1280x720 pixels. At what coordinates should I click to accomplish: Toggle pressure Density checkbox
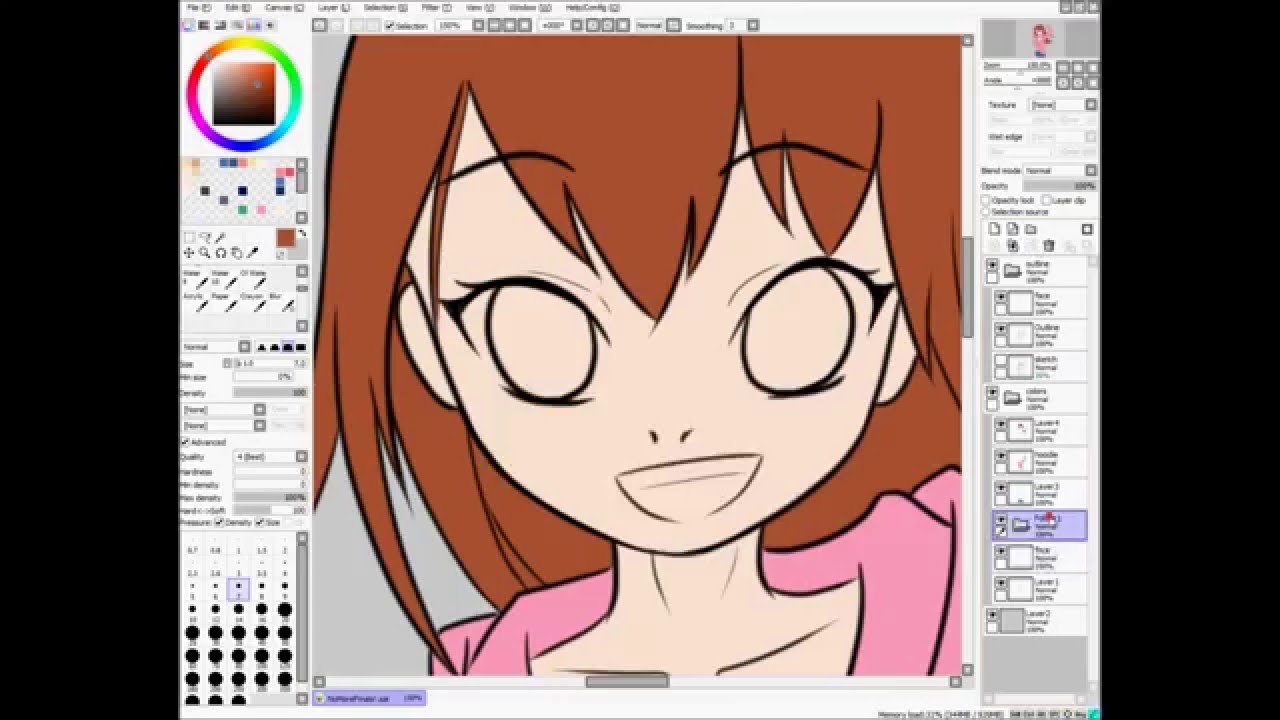[220, 522]
